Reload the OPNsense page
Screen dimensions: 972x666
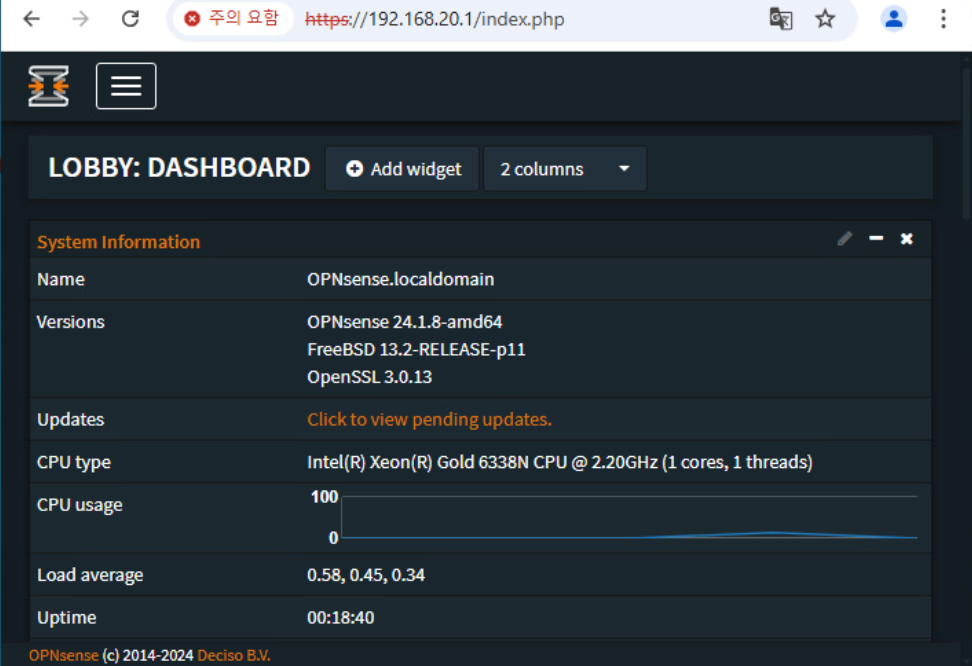coord(130,19)
